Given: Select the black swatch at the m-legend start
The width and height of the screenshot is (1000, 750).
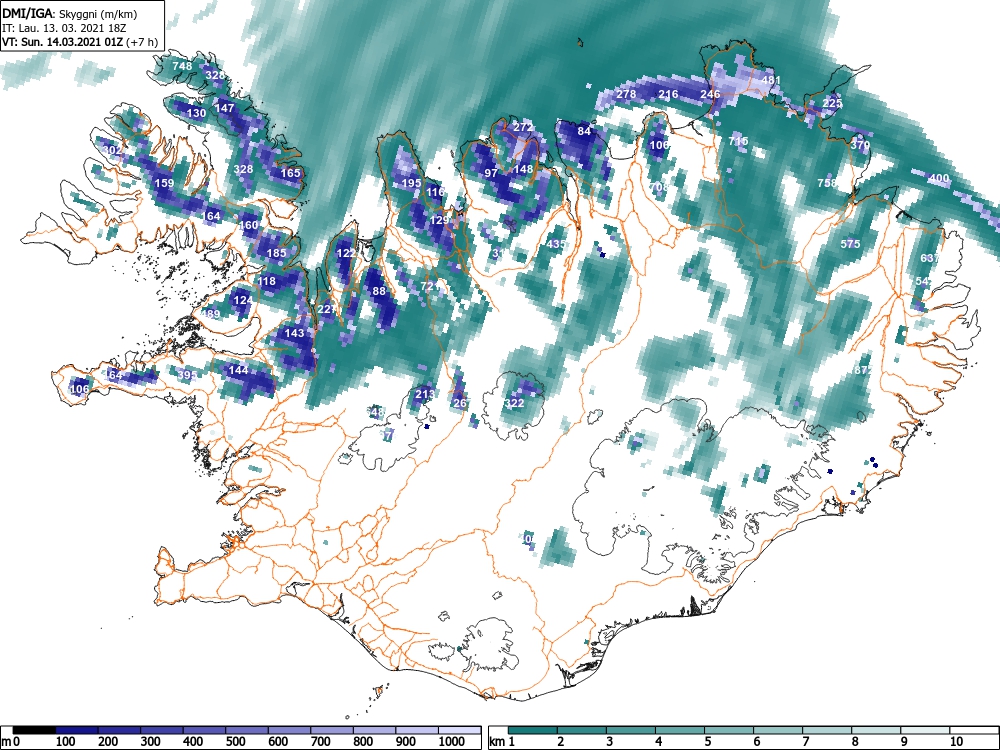Looking at the screenshot, I should (34, 730).
